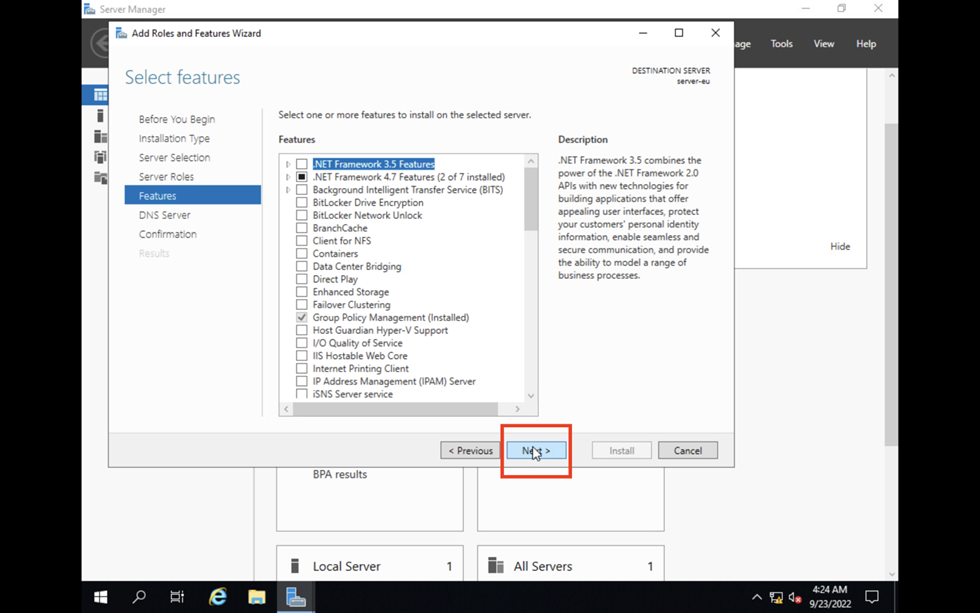This screenshot has height=613, width=980.
Task: Expand the .NET Framework 3.5 Features node
Action: tap(288, 164)
